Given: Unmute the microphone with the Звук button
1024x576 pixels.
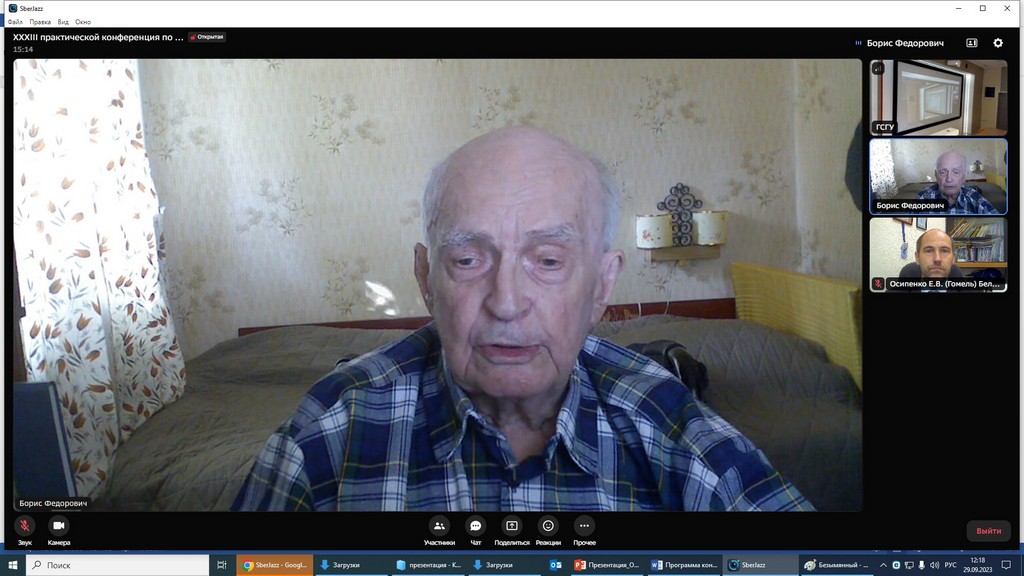Looking at the screenshot, I should 25,526.
